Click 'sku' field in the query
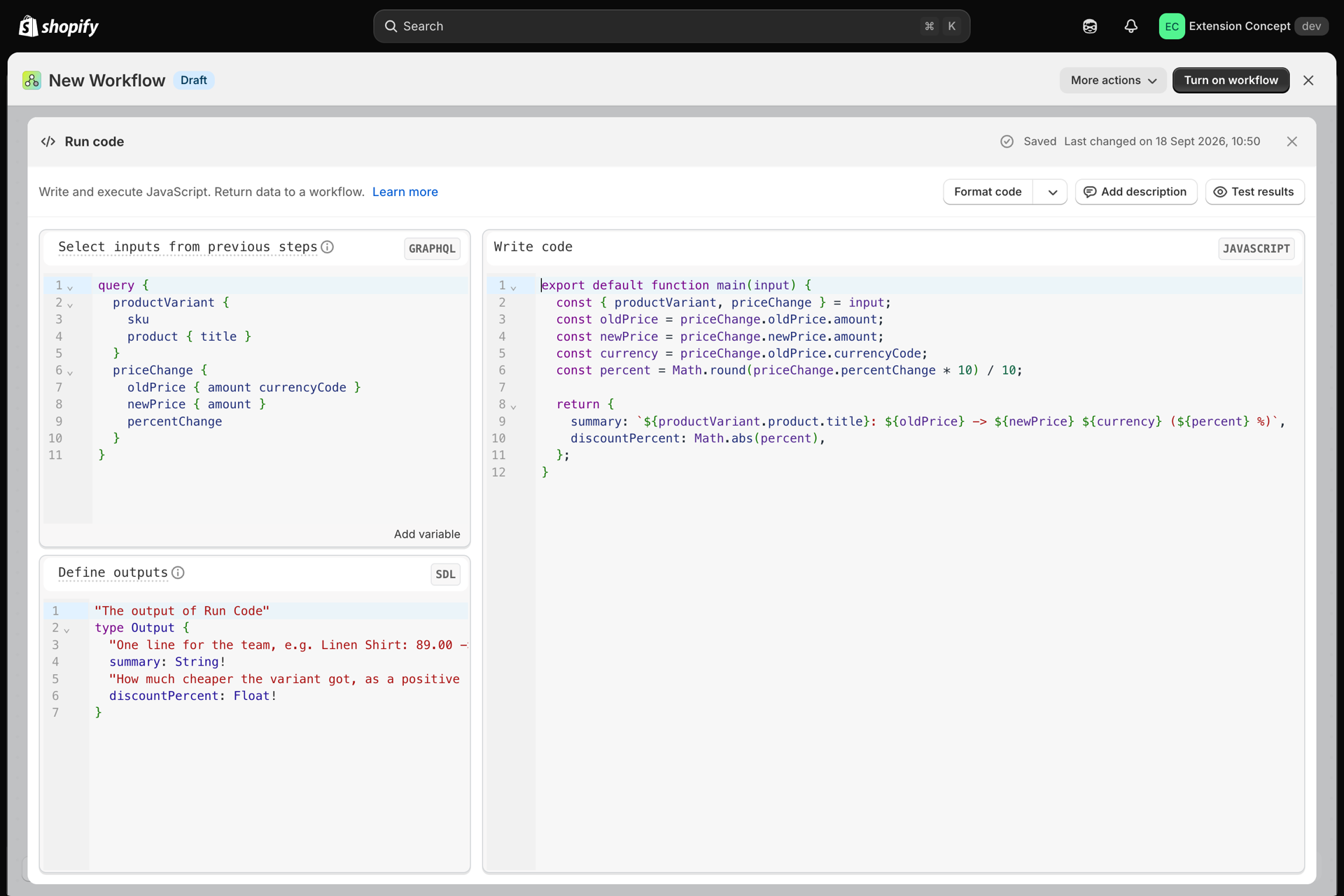This screenshot has width=1344, height=896. [x=138, y=319]
